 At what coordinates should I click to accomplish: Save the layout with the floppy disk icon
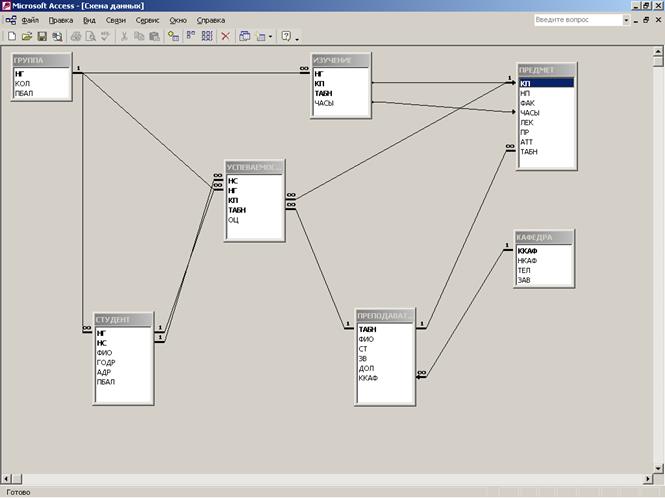(x=42, y=36)
